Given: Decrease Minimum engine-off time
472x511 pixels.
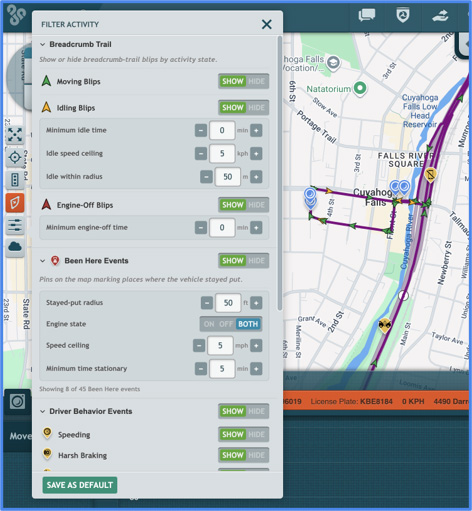Looking at the screenshot, I should coord(201,228).
